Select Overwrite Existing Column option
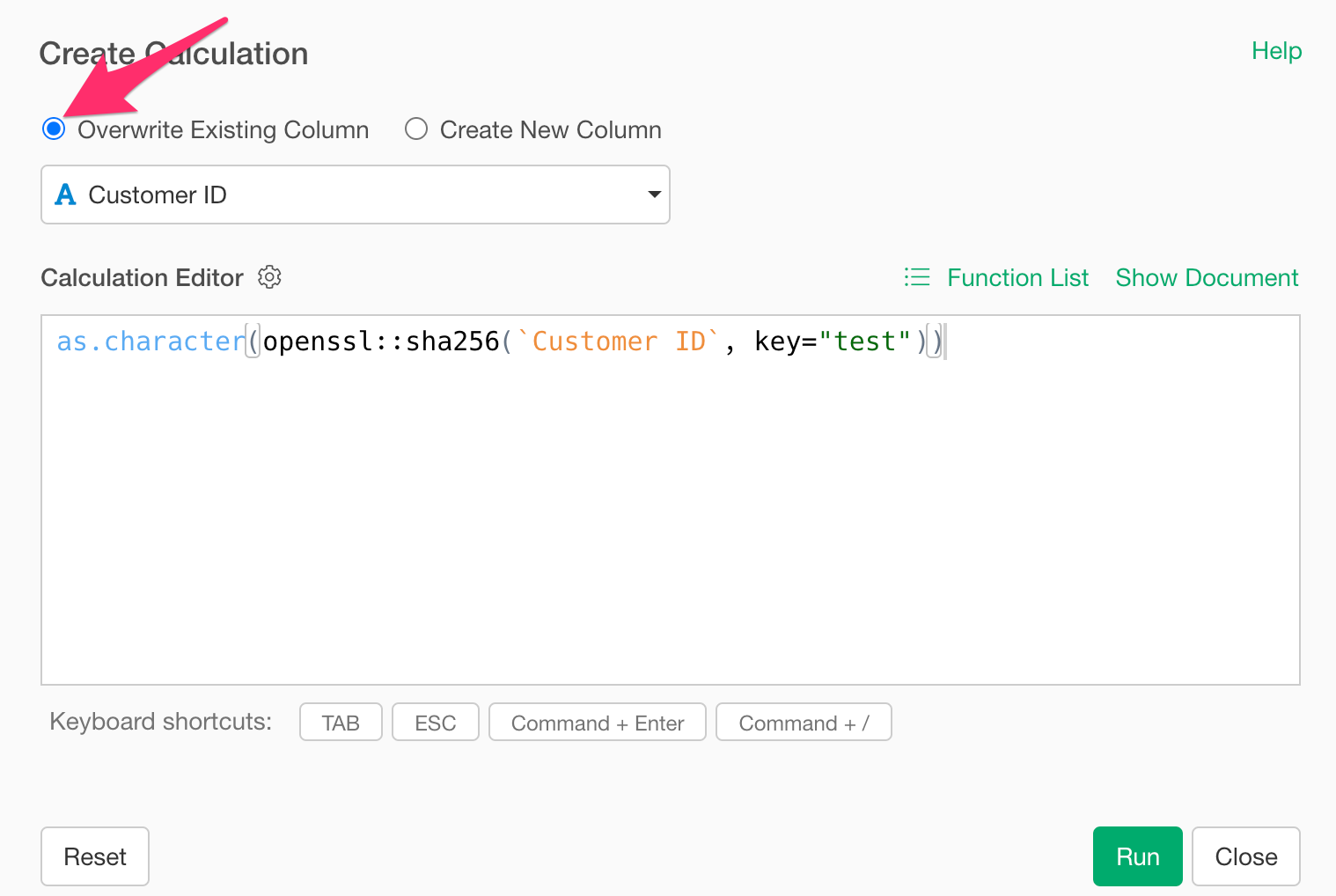This screenshot has width=1336, height=896. click(x=55, y=129)
